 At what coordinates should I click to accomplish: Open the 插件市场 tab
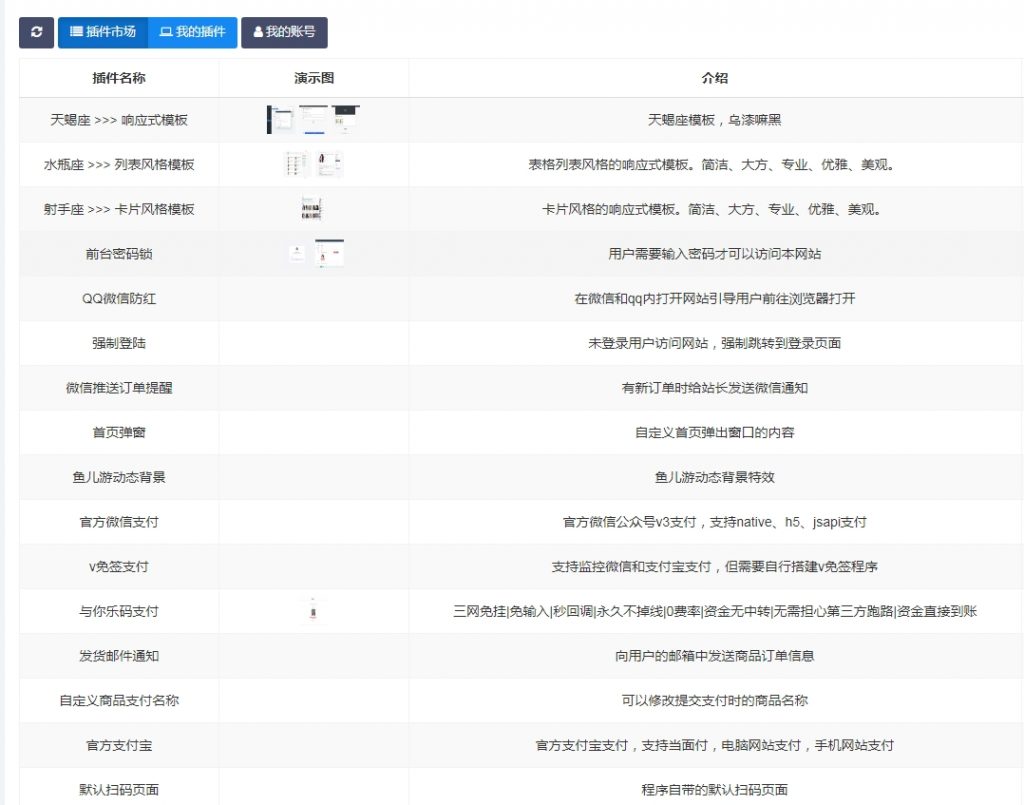[x=103, y=32]
